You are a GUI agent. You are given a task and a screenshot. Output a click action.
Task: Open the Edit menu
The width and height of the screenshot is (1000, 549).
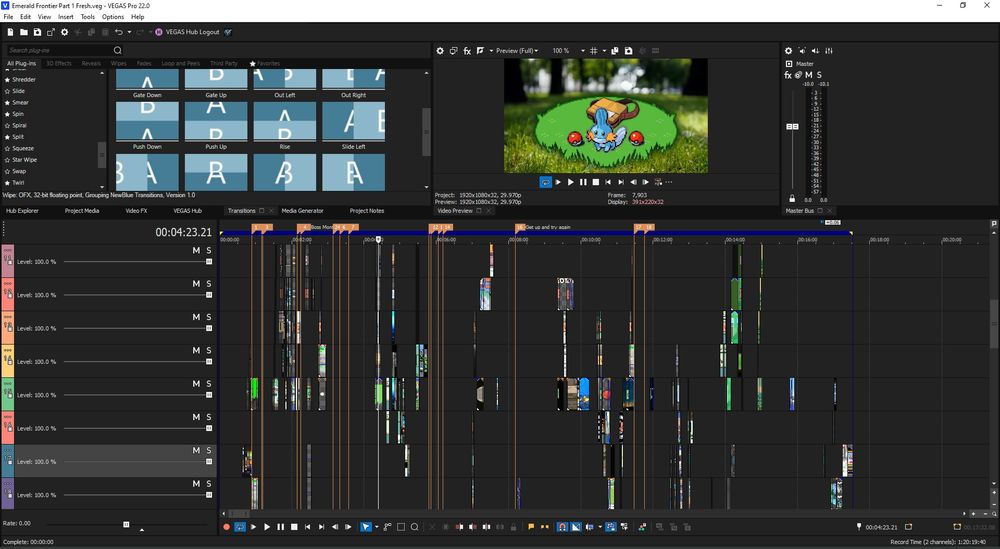point(25,17)
